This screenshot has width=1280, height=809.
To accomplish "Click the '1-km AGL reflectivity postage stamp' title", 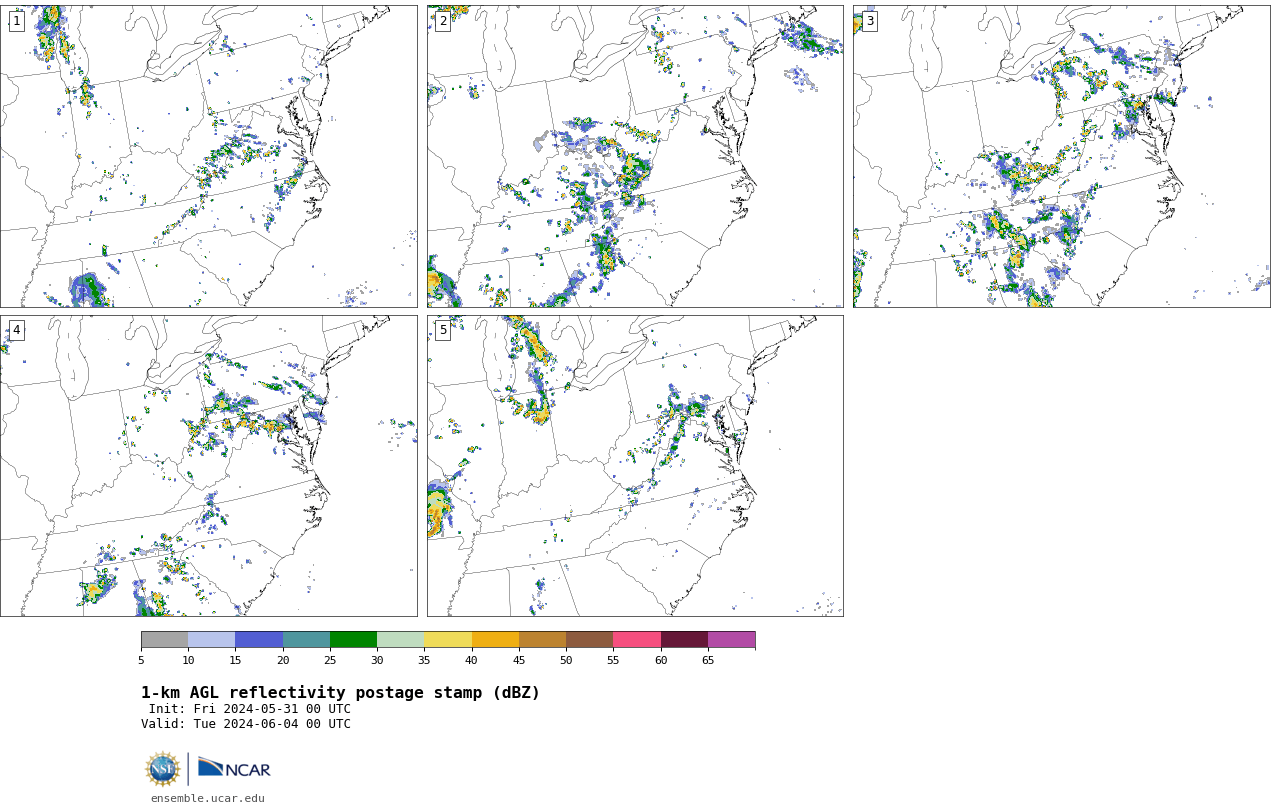I will (x=340, y=693).
